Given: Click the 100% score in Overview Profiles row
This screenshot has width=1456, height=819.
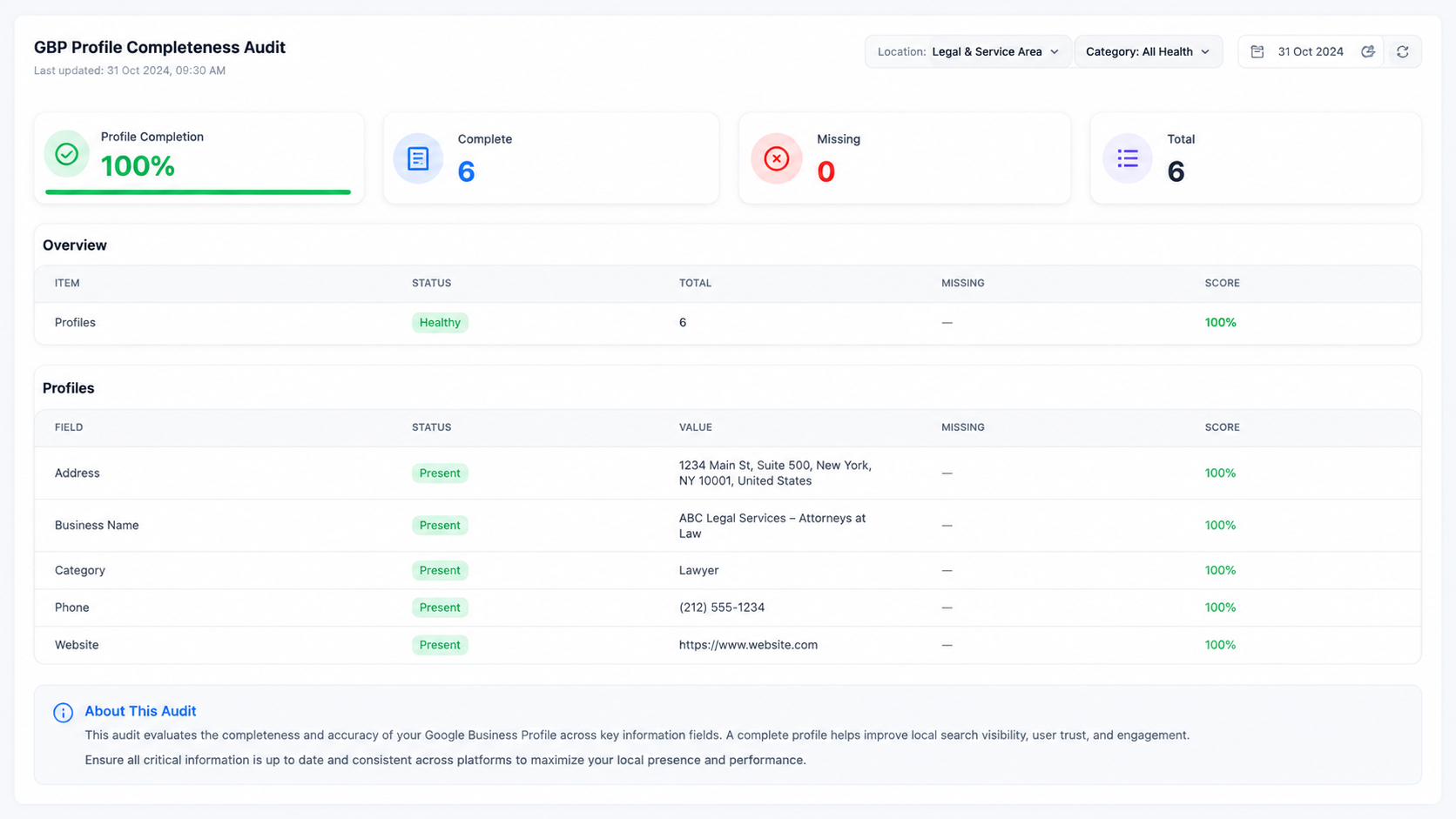Looking at the screenshot, I should [1220, 323].
